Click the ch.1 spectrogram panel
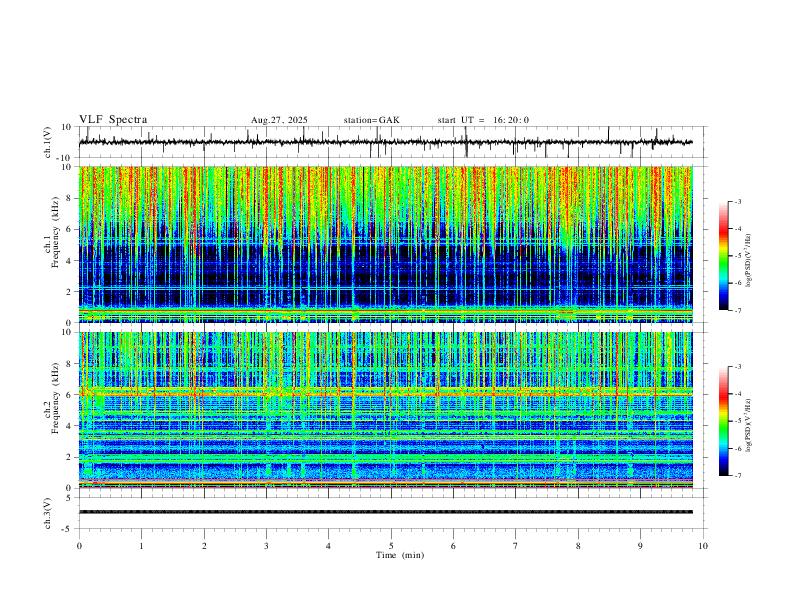The image size is (792, 612). pyautogui.click(x=386, y=244)
